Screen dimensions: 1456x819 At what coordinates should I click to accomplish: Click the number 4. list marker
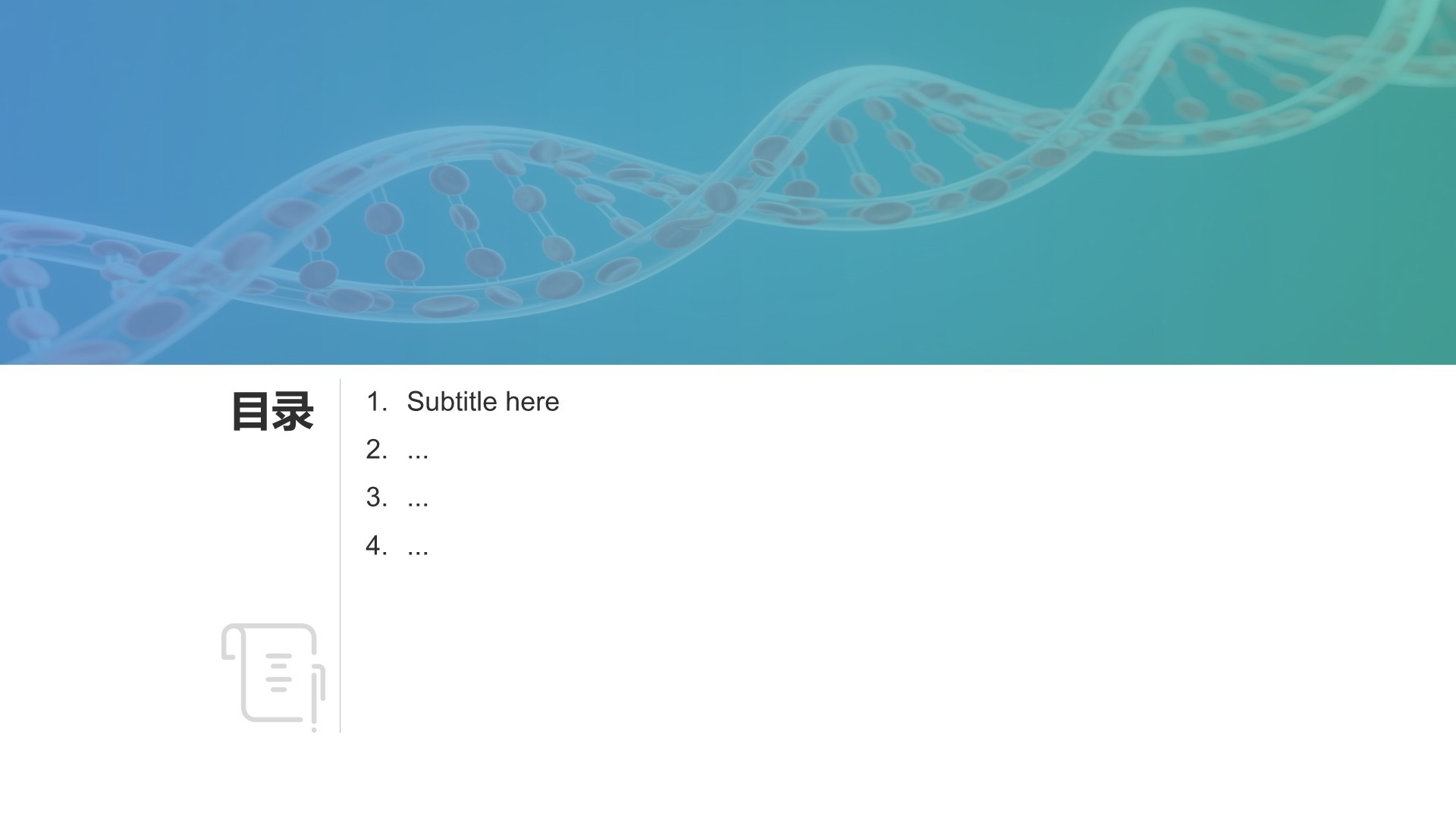pyautogui.click(x=376, y=544)
